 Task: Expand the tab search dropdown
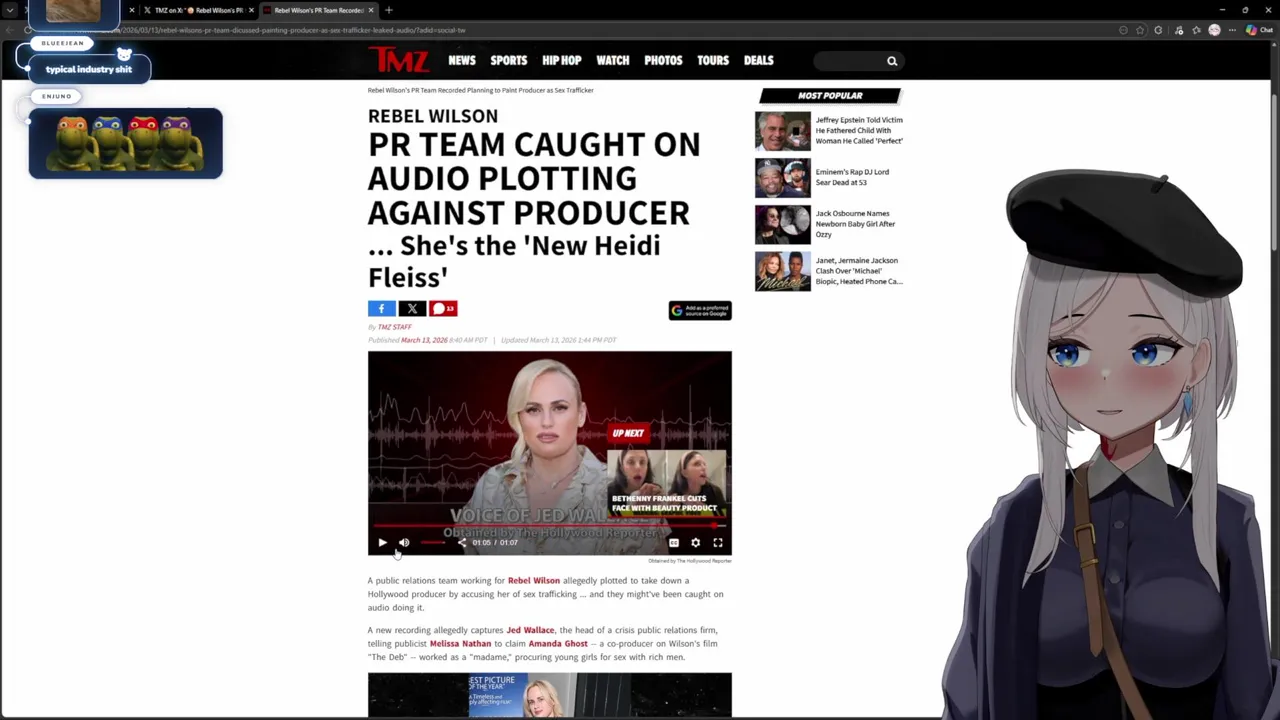tap(11, 10)
